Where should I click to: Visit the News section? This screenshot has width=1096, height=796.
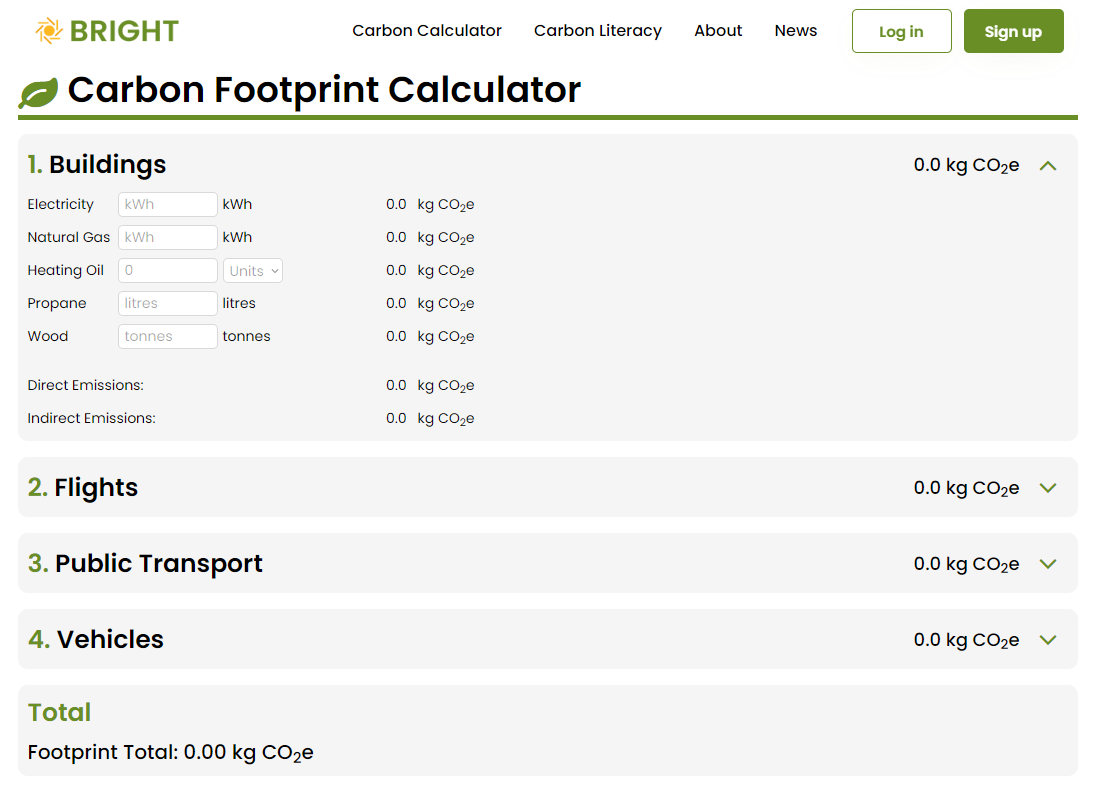[x=795, y=31]
